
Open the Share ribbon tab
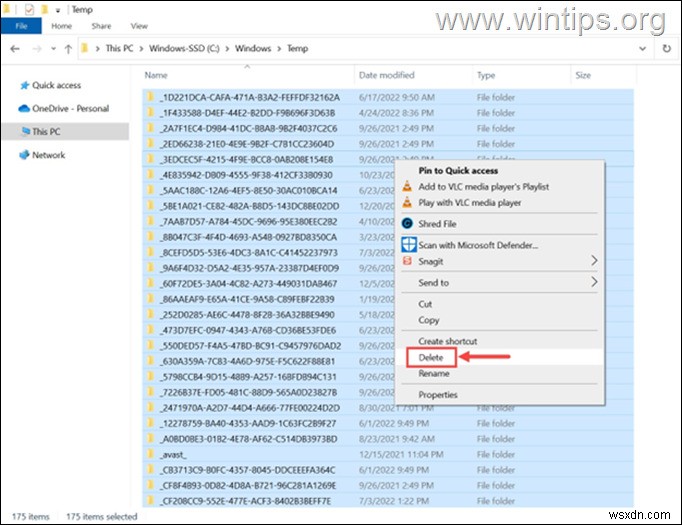(x=101, y=26)
